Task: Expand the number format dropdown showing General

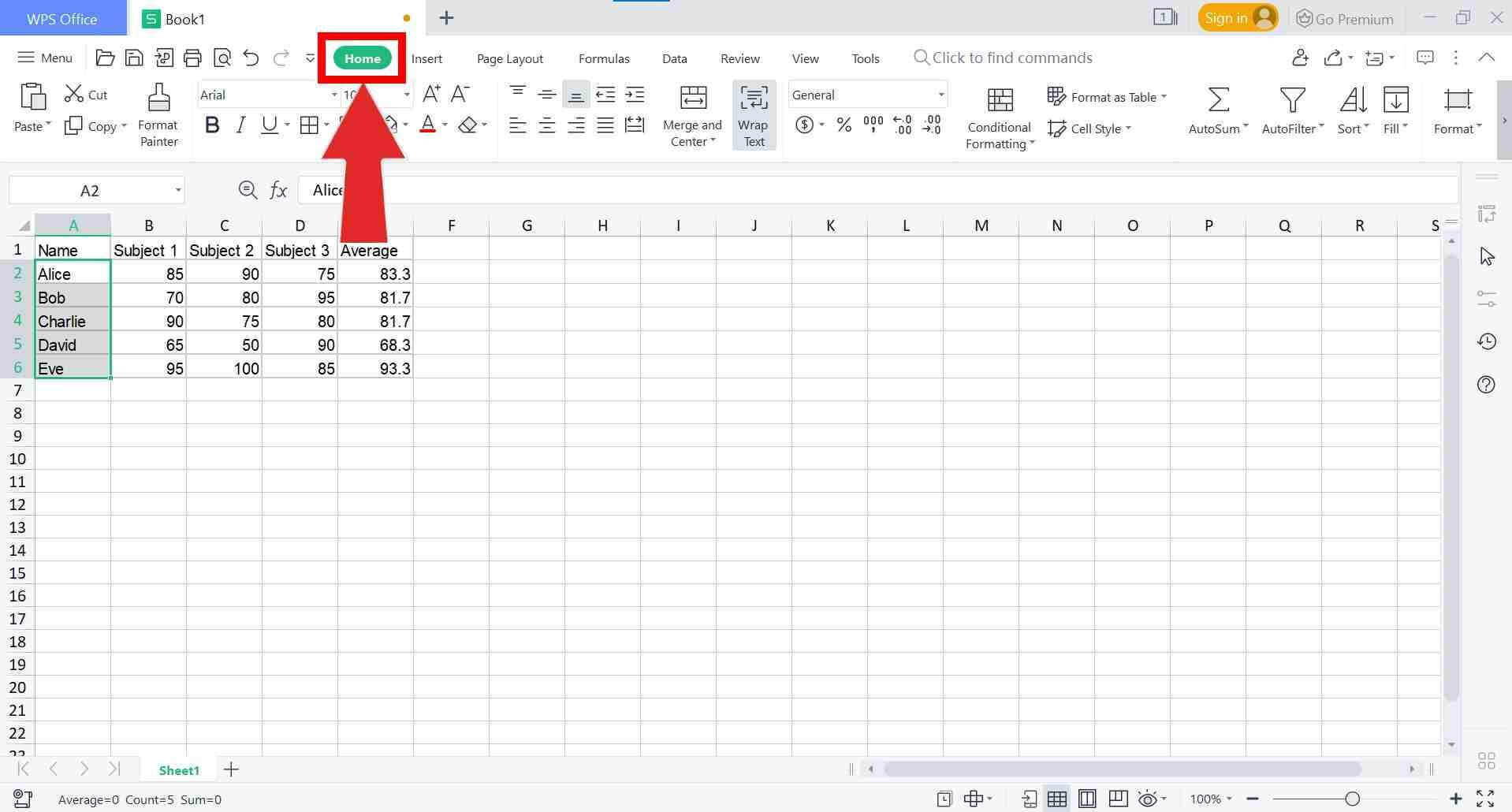Action: pos(940,95)
